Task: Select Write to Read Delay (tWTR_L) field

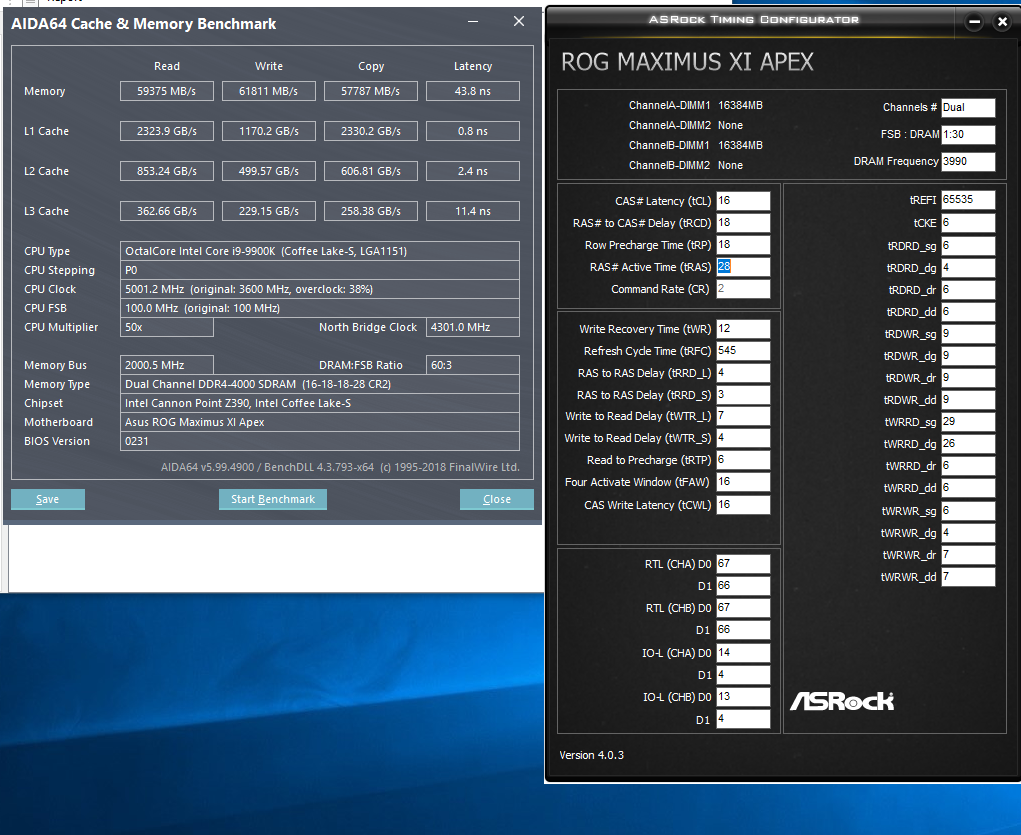Action: [743, 416]
